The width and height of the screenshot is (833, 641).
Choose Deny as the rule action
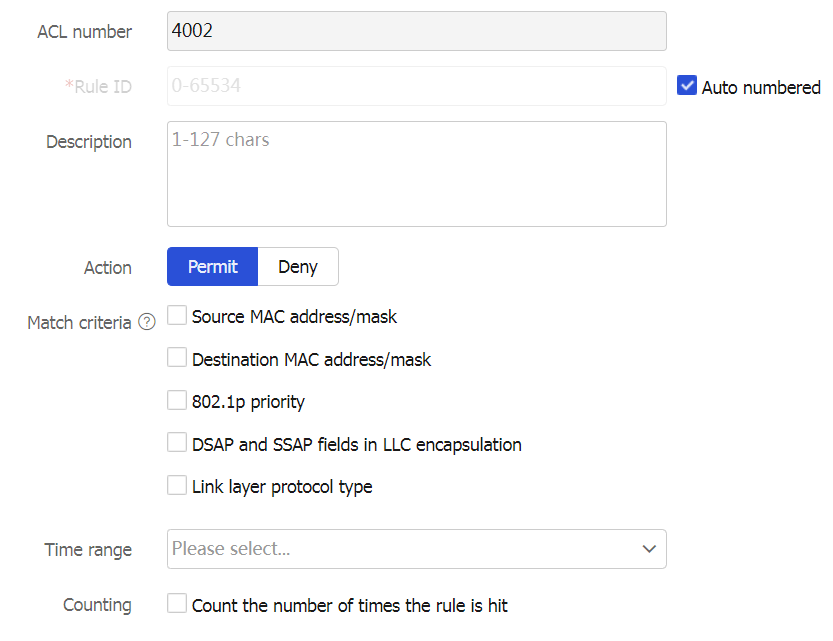(298, 267)
